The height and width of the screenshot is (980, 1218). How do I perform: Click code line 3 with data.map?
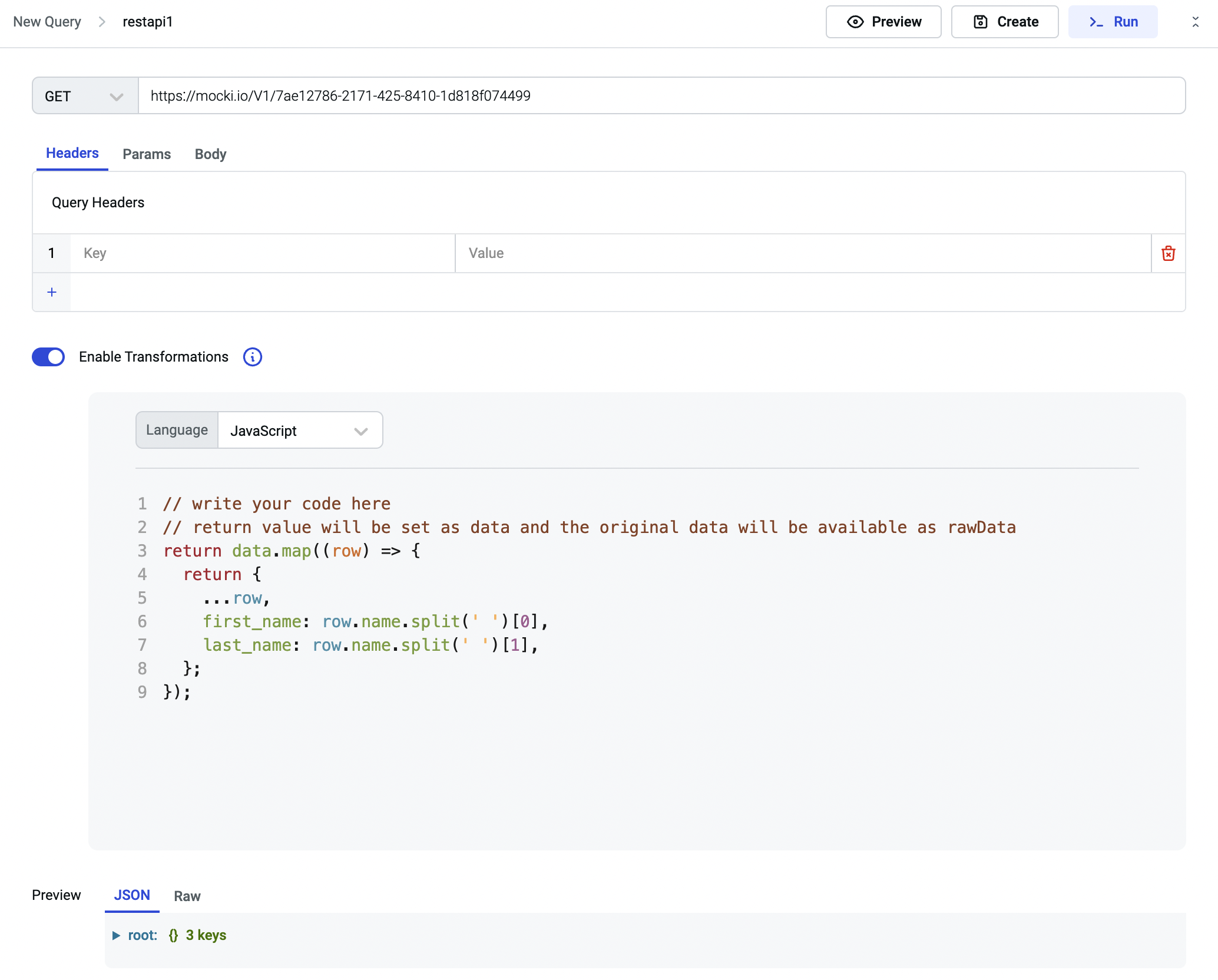[292, 551]
